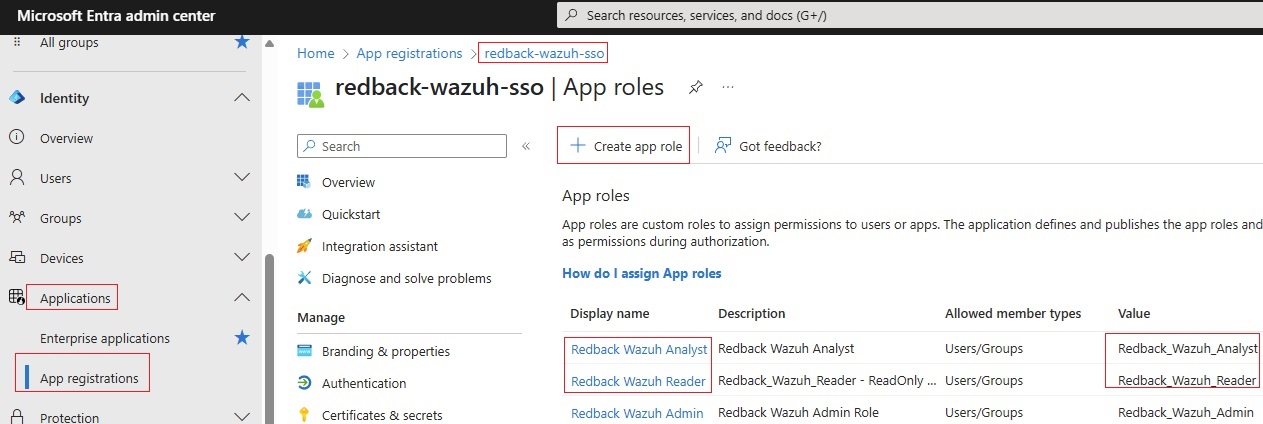Screen dimensions: 1263x424
Task: Click the Quickstart cloud icon
Action: click(303, 214)
